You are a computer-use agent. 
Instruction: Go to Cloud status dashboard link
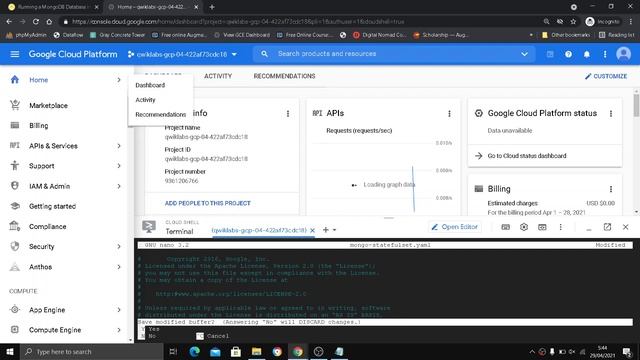click(527, 156)
